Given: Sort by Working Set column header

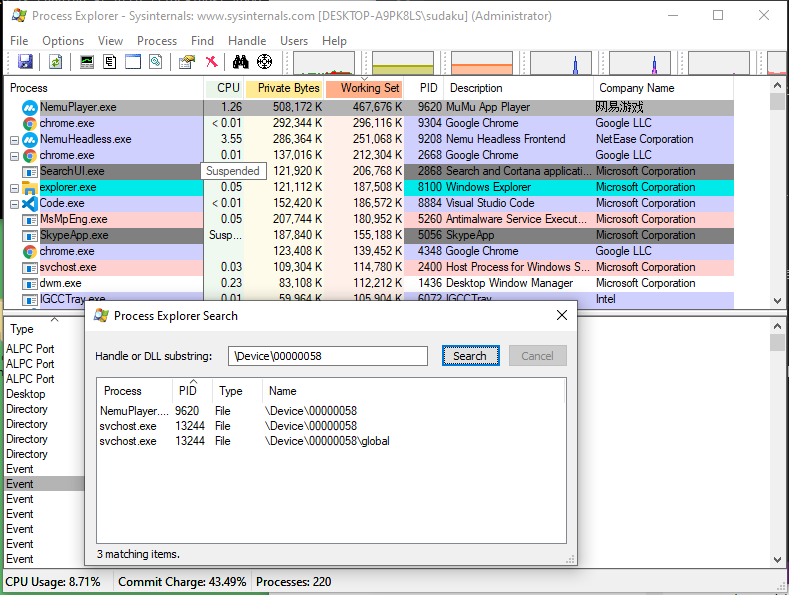Looking at the screenshot, I should pos(365,88).
